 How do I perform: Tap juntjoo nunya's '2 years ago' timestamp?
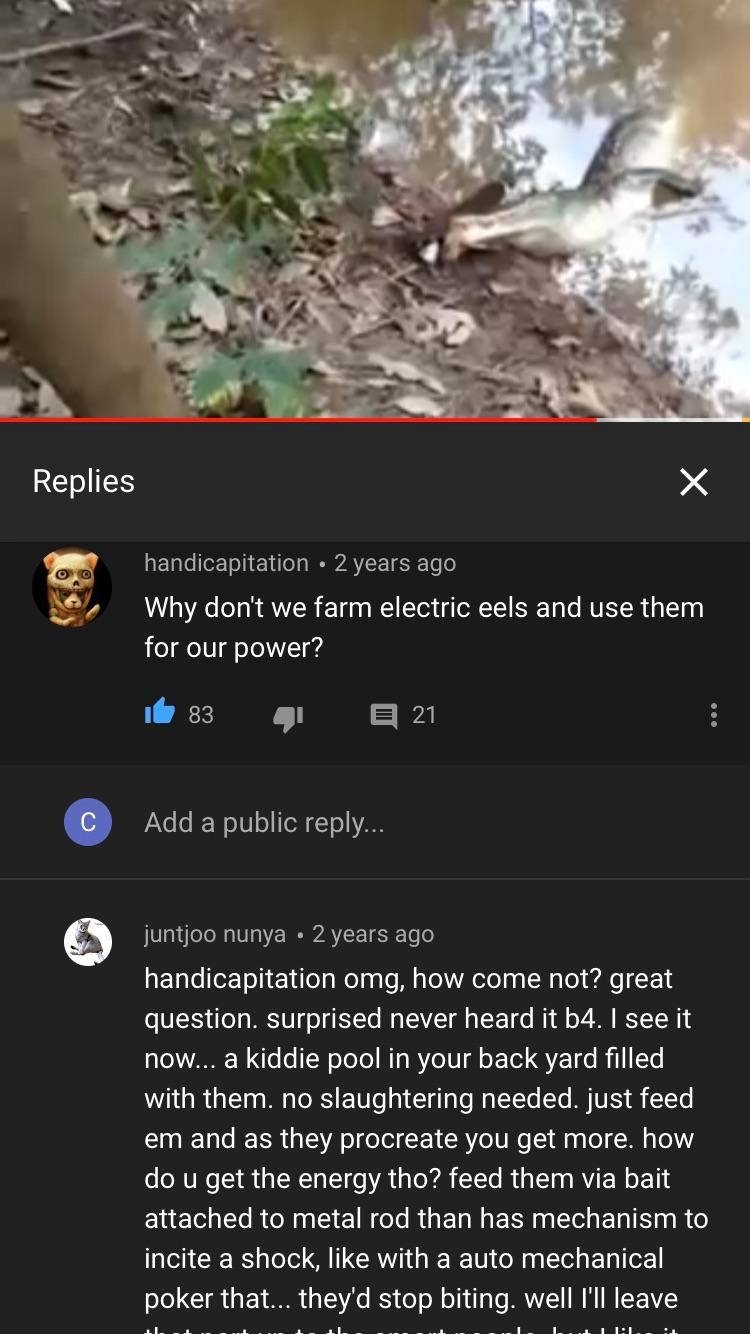coord(373,934)
